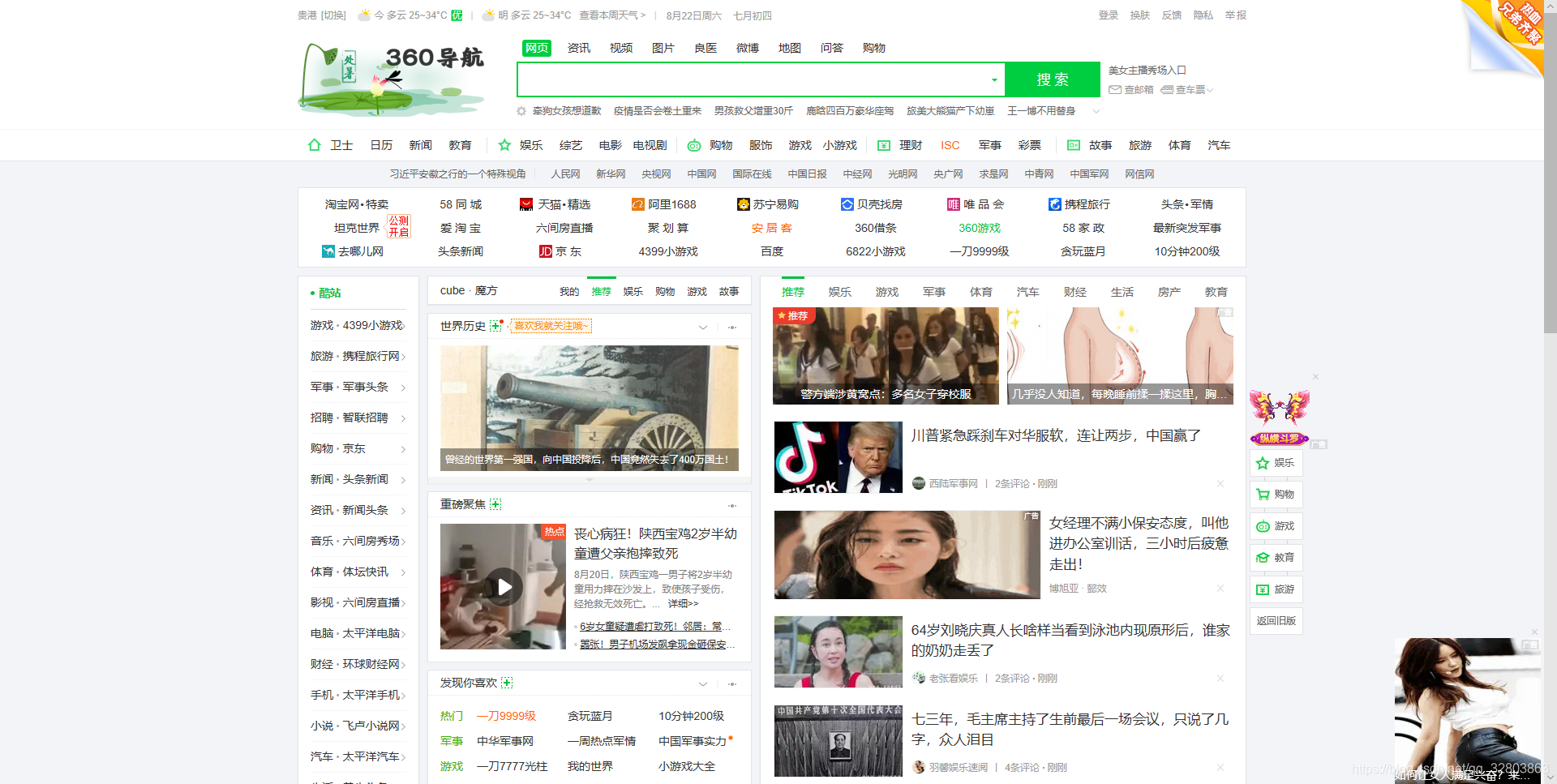Select the 天猫·精选 cat icon
The width and height of the screenshot is (1557, 784).
526,204
